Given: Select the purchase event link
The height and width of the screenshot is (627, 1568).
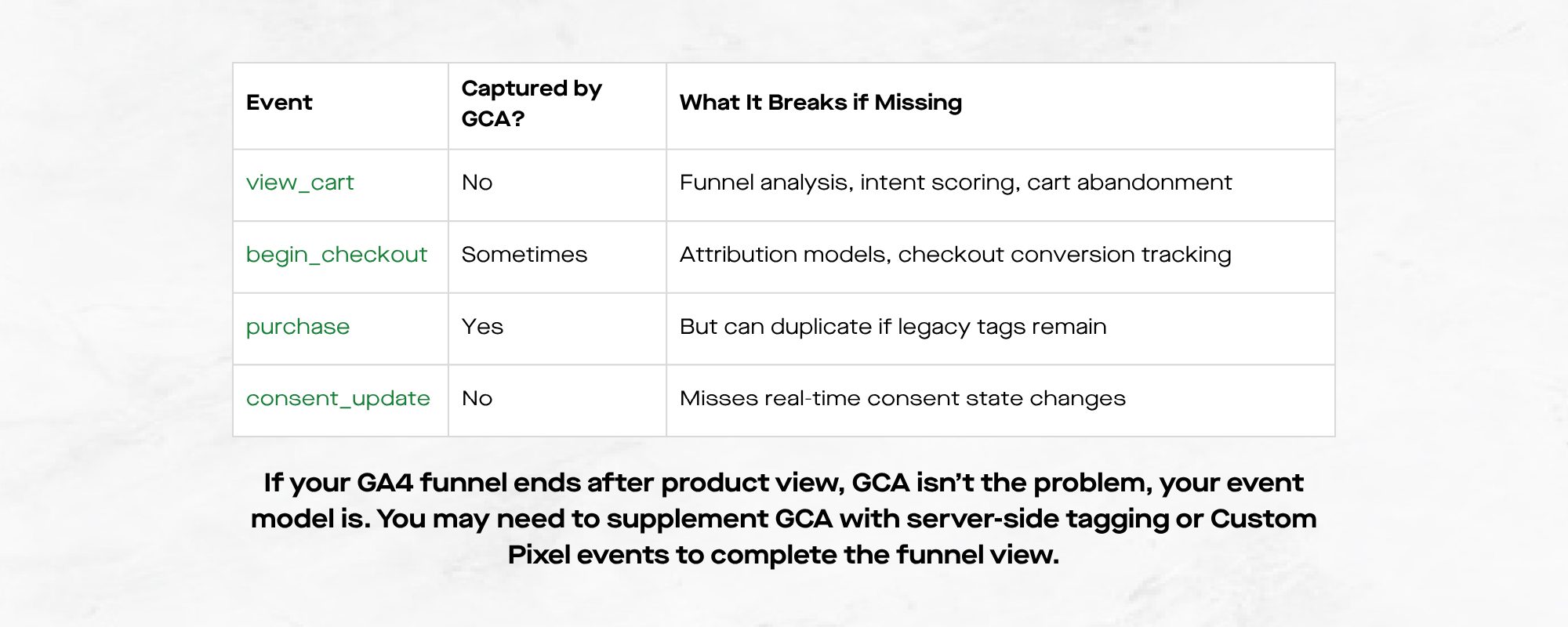Looking at the screenshot, I should click(298, 327).
